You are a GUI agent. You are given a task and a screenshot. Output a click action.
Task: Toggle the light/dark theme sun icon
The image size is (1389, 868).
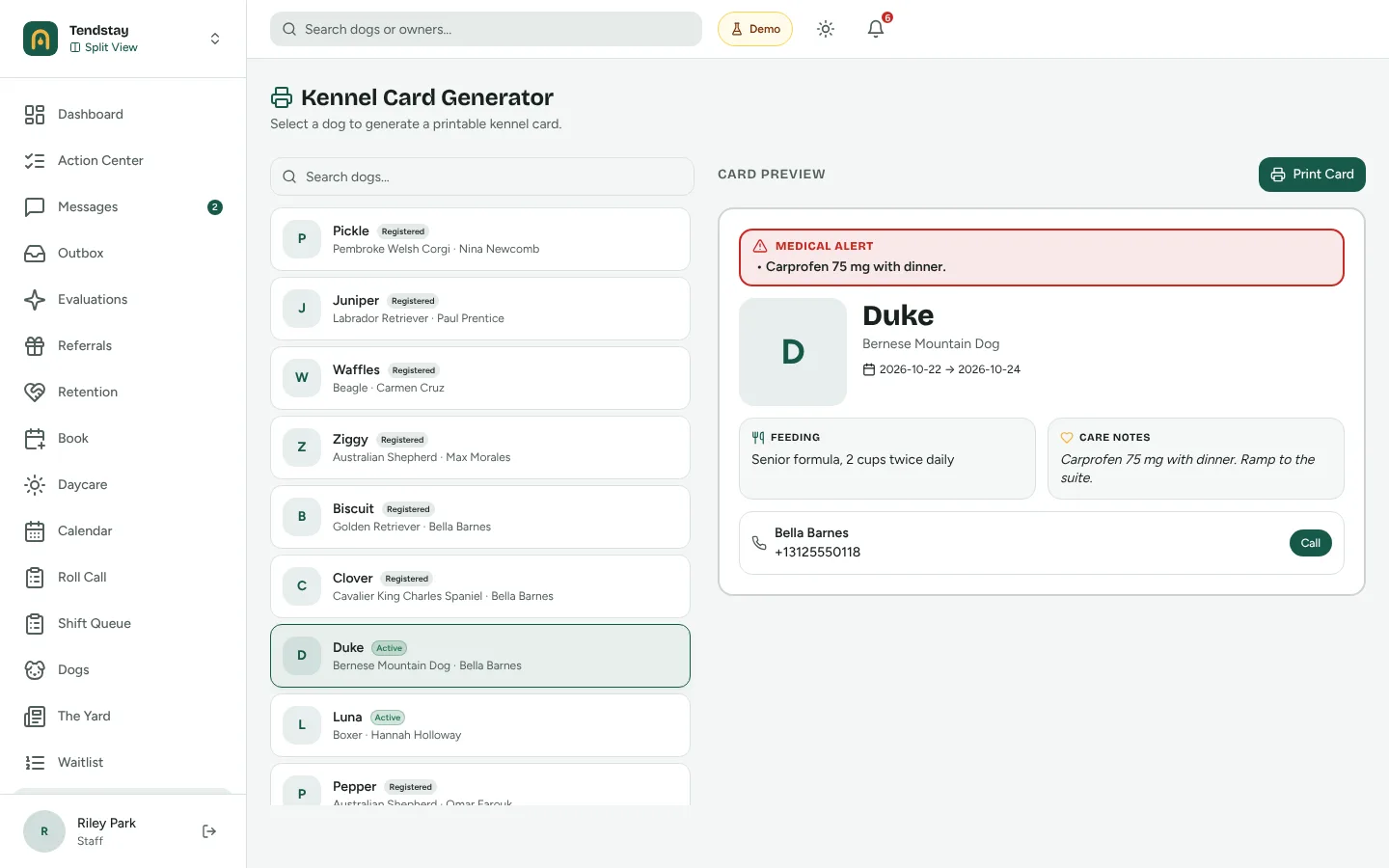(x=826, y=29)
